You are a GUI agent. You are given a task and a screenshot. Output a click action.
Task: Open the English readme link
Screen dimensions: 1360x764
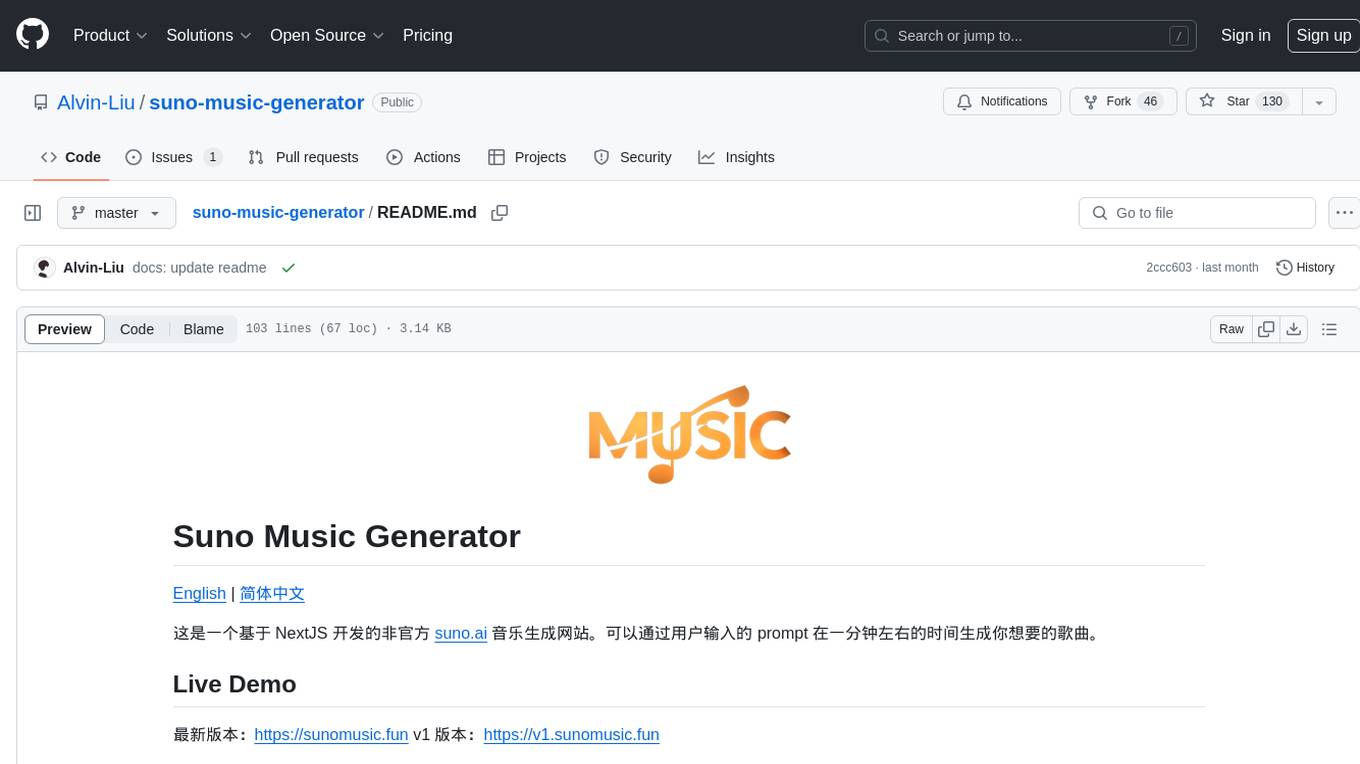click(x=199, y=593)
